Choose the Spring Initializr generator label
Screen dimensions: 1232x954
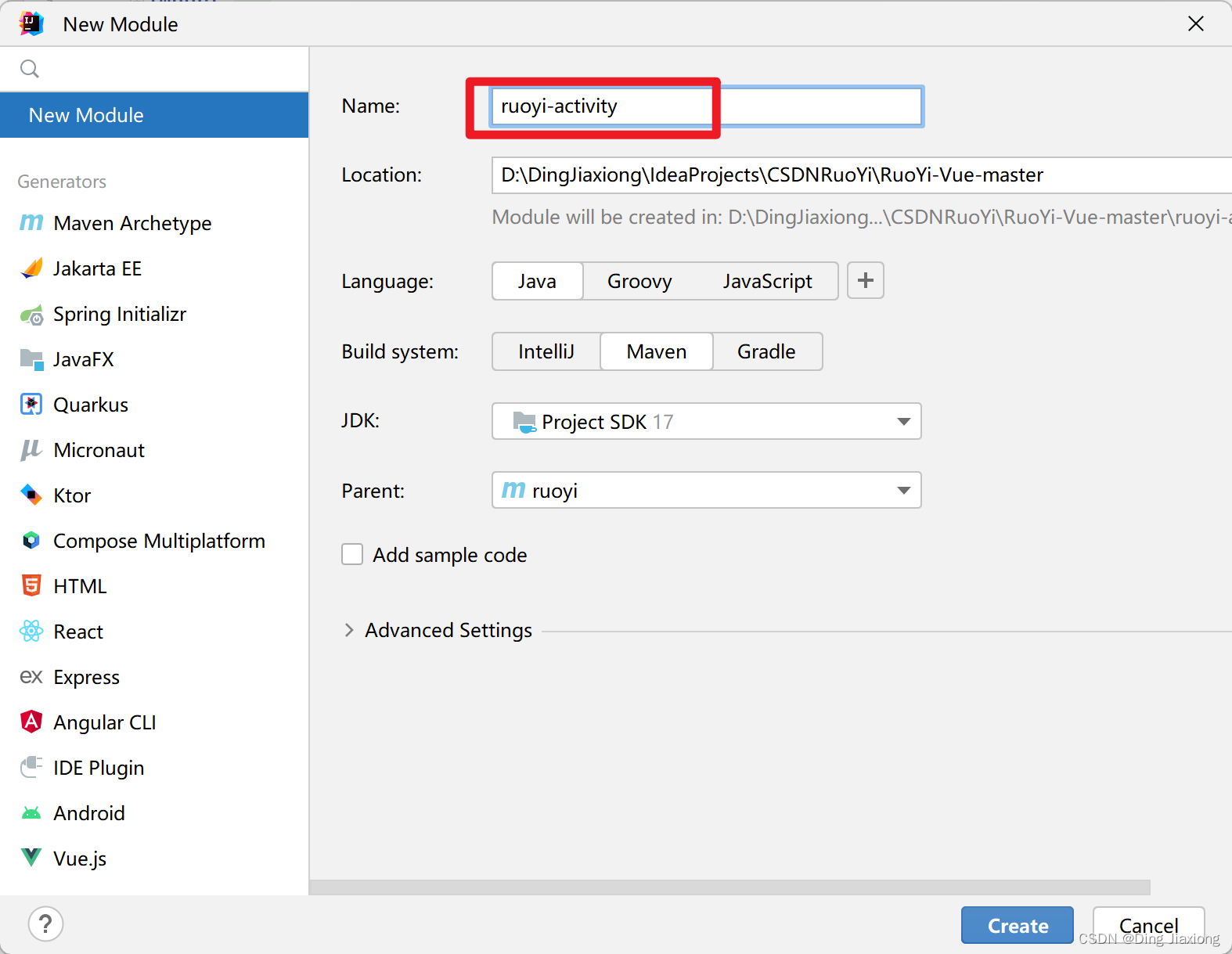coord(120,315)
